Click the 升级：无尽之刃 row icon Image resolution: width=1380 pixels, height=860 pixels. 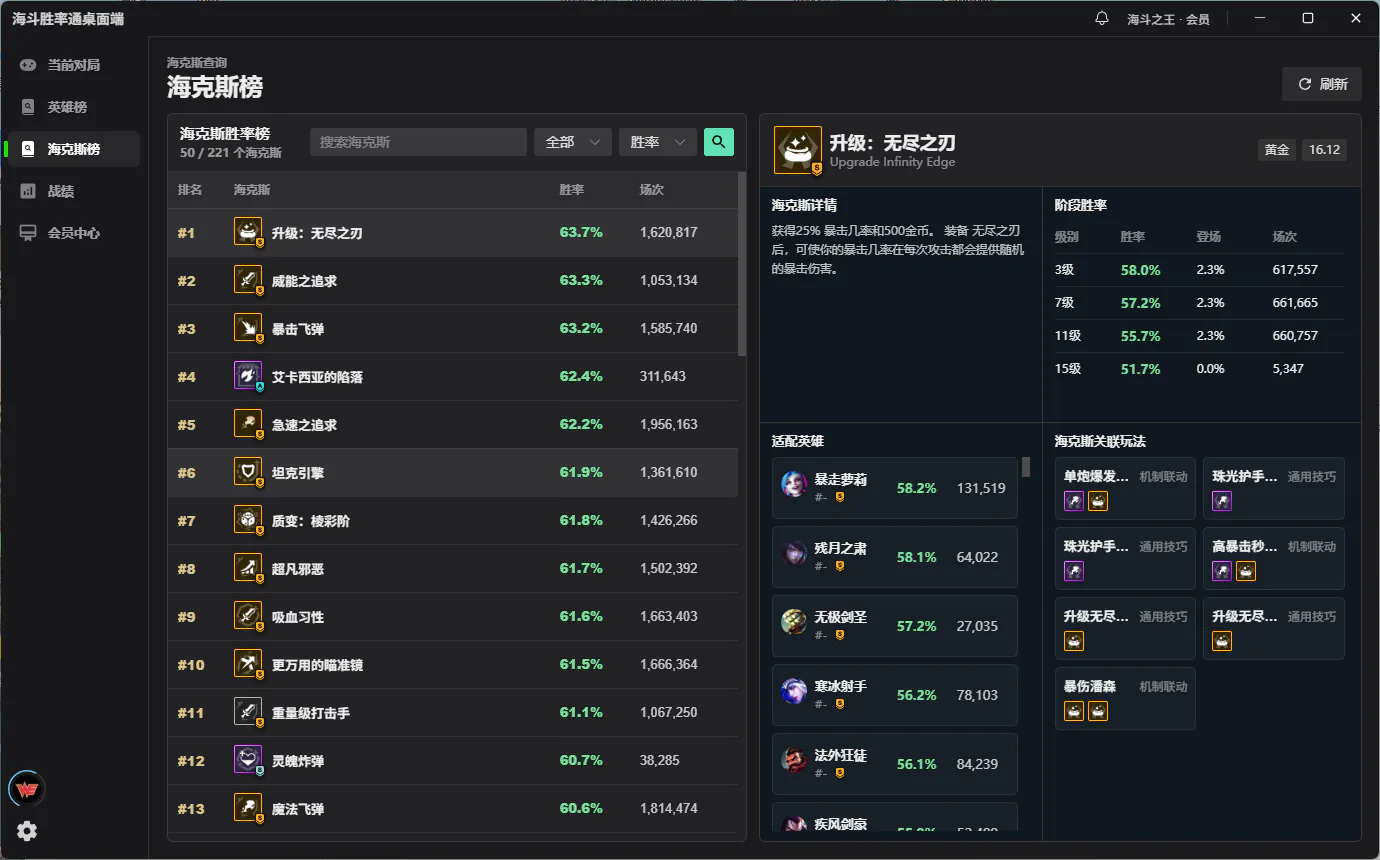[248, 232]
